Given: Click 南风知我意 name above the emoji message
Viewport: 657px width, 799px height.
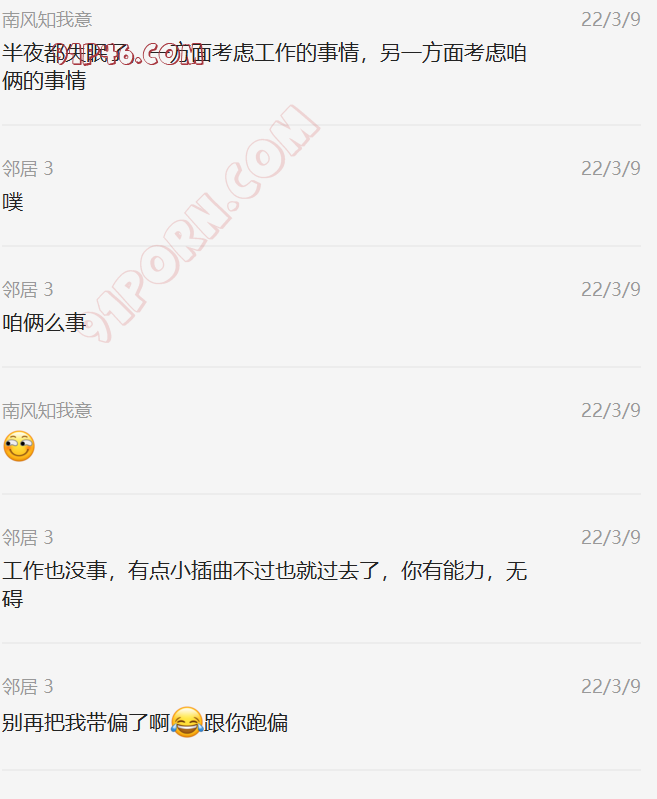Looking at the screenshot, I should (47, 410).
